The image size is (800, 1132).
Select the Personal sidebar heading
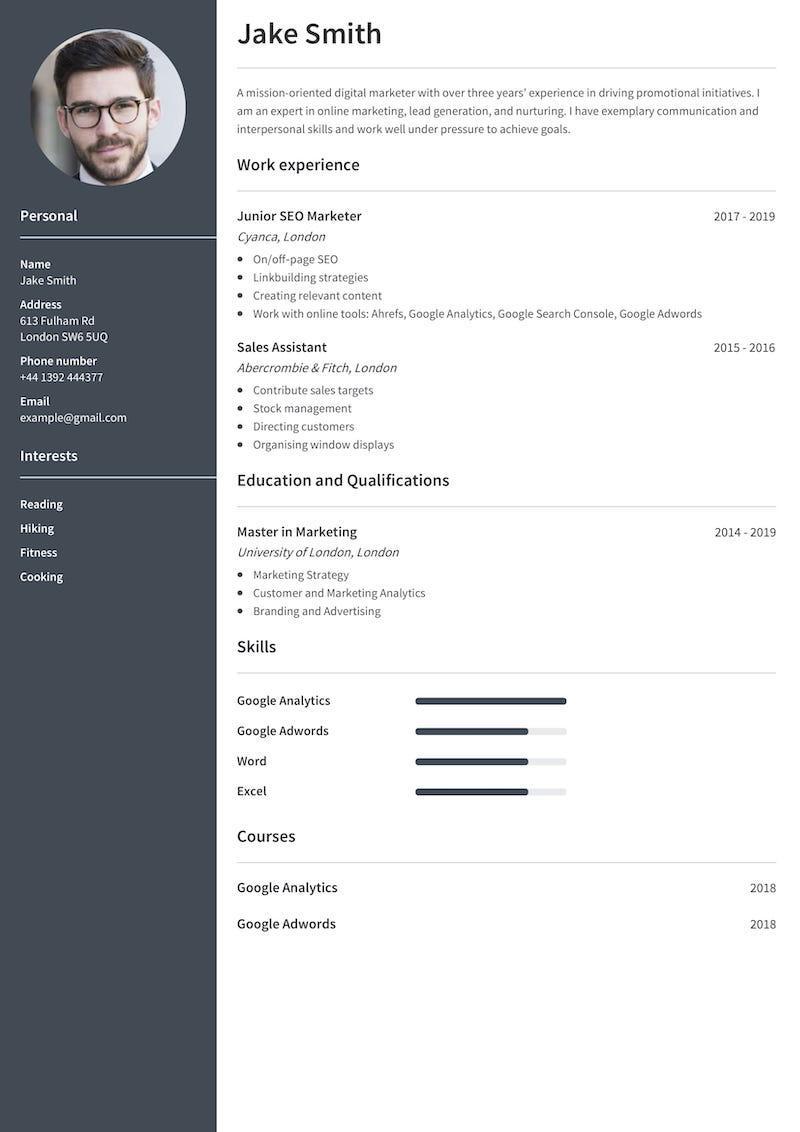[48, 216]
